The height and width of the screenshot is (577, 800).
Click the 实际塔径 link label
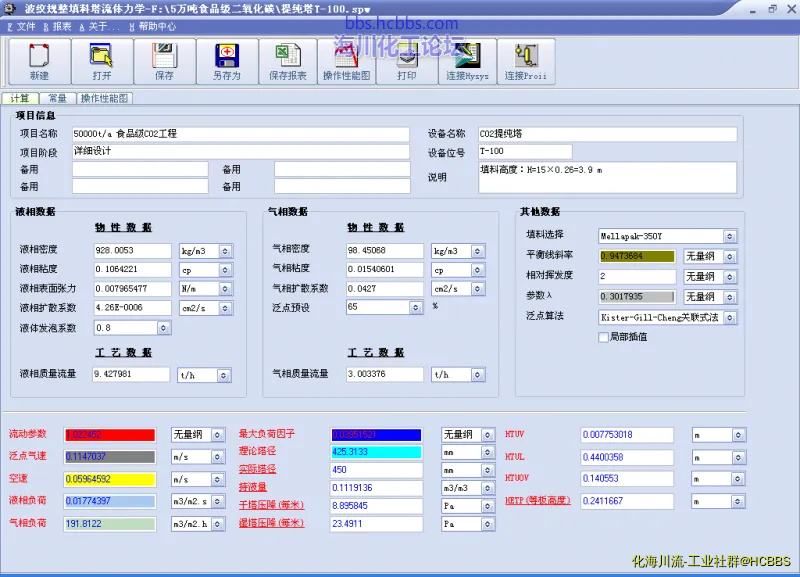point(256,470)
